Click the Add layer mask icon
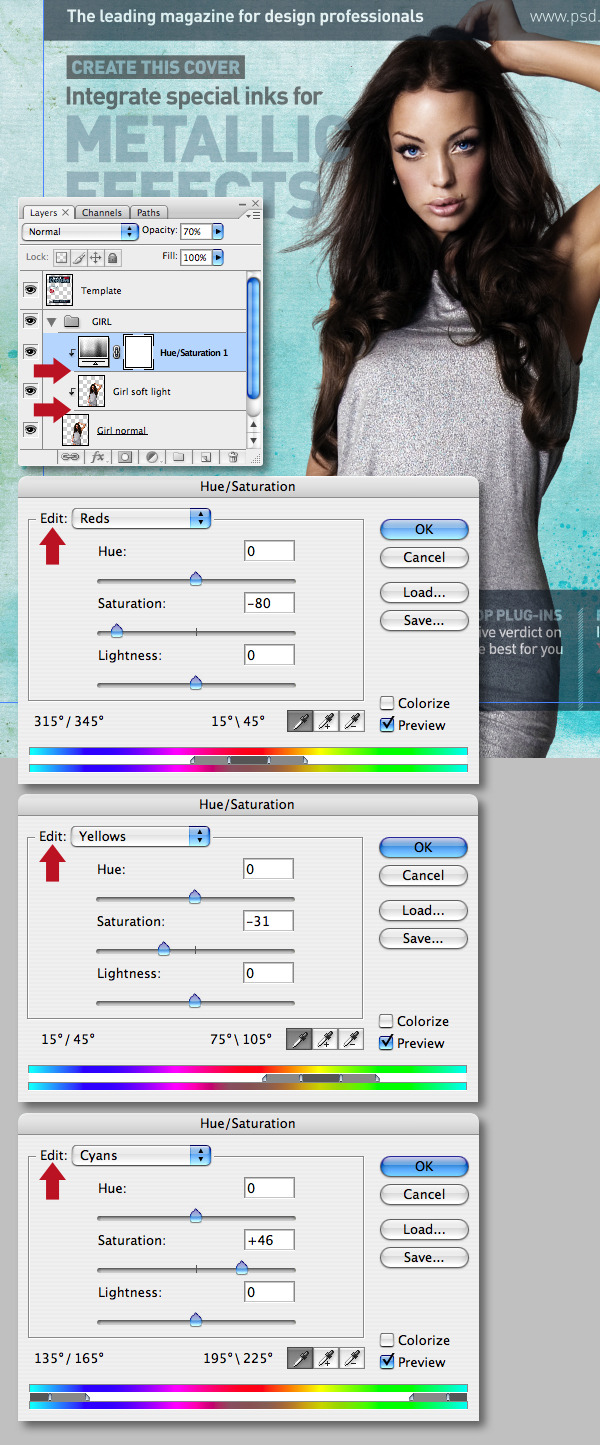600x1445 pixels. pyautogui.click(x=125, y=456)
